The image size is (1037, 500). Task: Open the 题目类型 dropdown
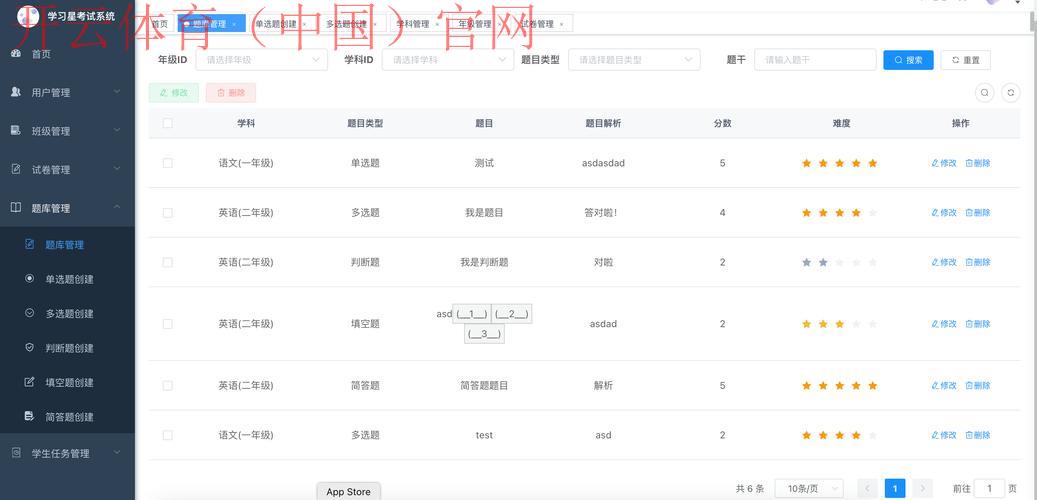[x=634, y=60]
